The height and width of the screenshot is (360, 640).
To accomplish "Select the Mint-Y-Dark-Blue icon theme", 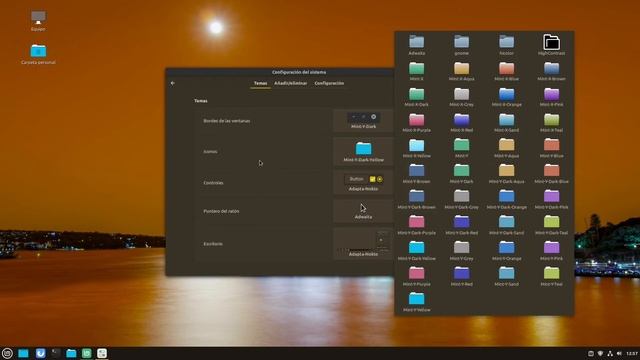I will pyautogui.click(x=551, y=173).
